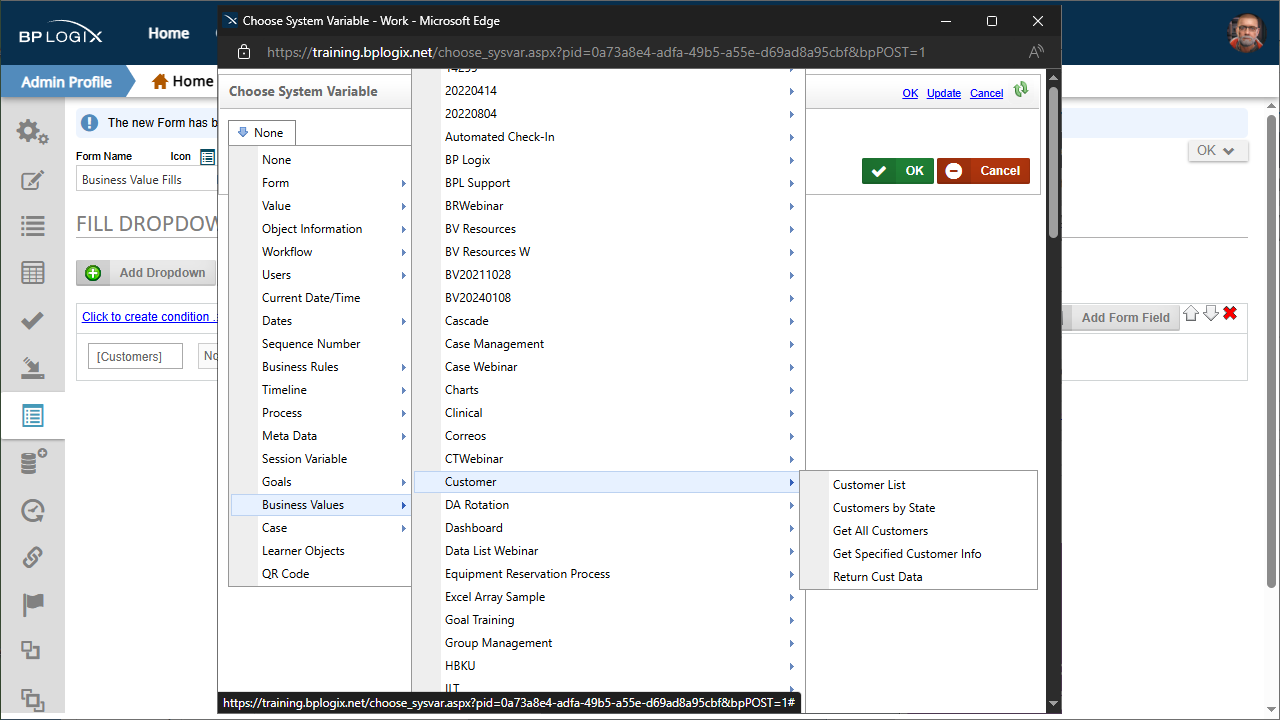Click the database-plus icon in the sidebar
The width and height of the screenshot is (1280, 720).
coord(32,462)
